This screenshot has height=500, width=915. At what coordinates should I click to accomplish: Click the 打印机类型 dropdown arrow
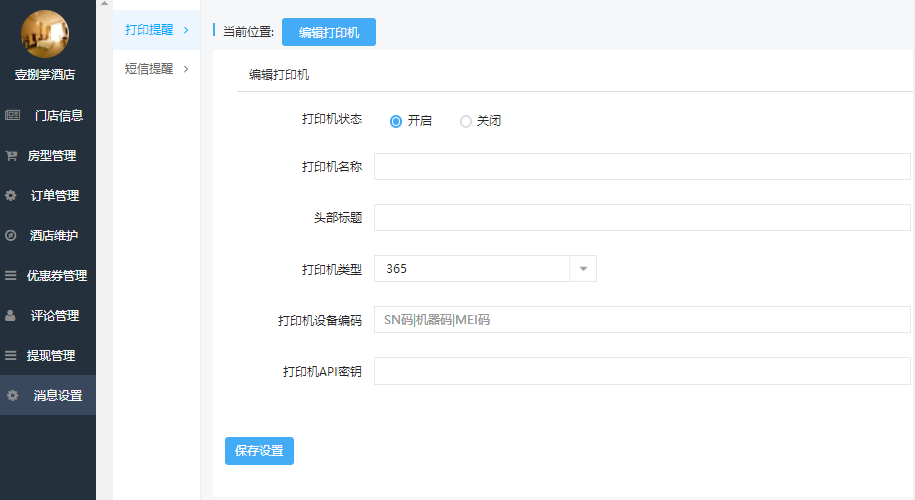[x=583, y=269]
